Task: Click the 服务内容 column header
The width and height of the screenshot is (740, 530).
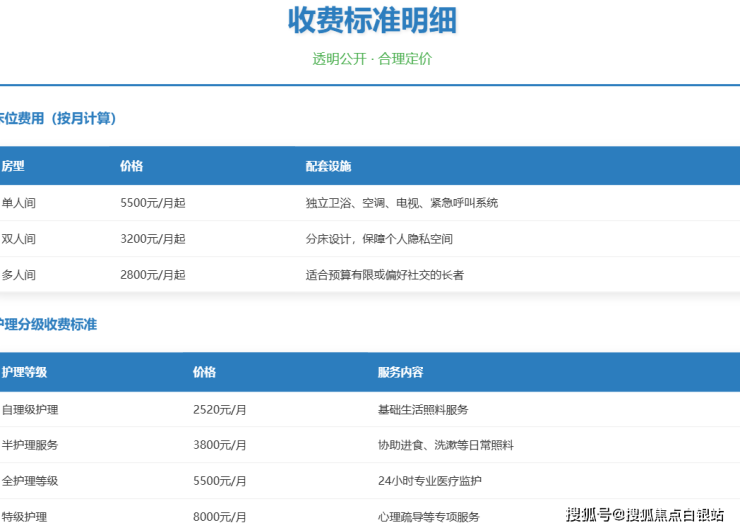Action: 400,372
